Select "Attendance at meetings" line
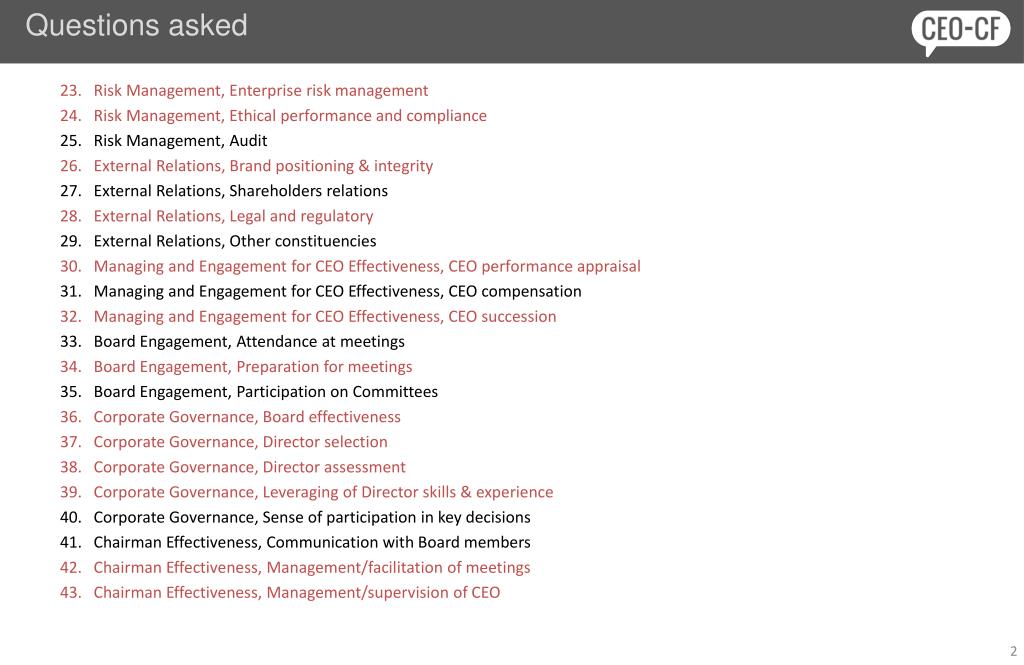 (249, 342)
